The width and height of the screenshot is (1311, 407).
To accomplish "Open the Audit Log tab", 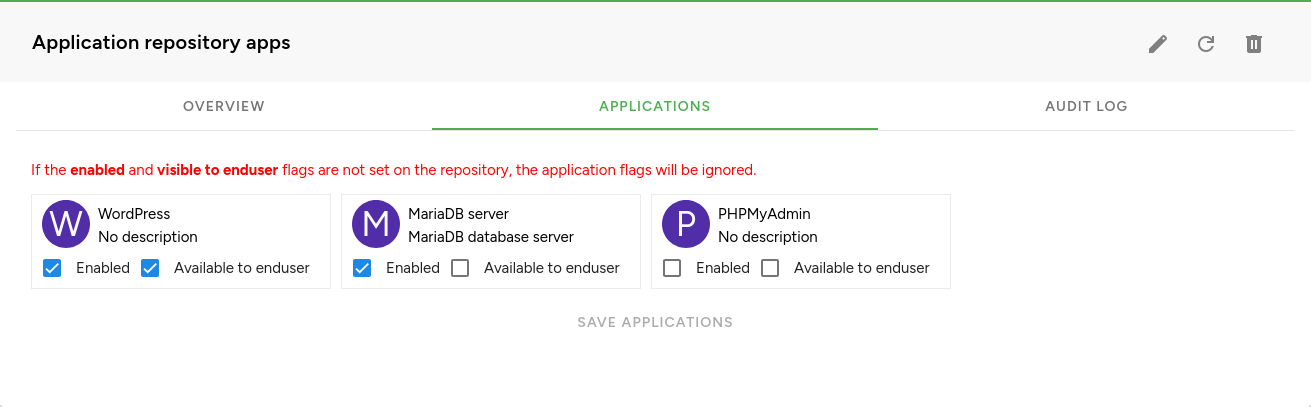I will pyautogui.click(x=1086, y=106).
